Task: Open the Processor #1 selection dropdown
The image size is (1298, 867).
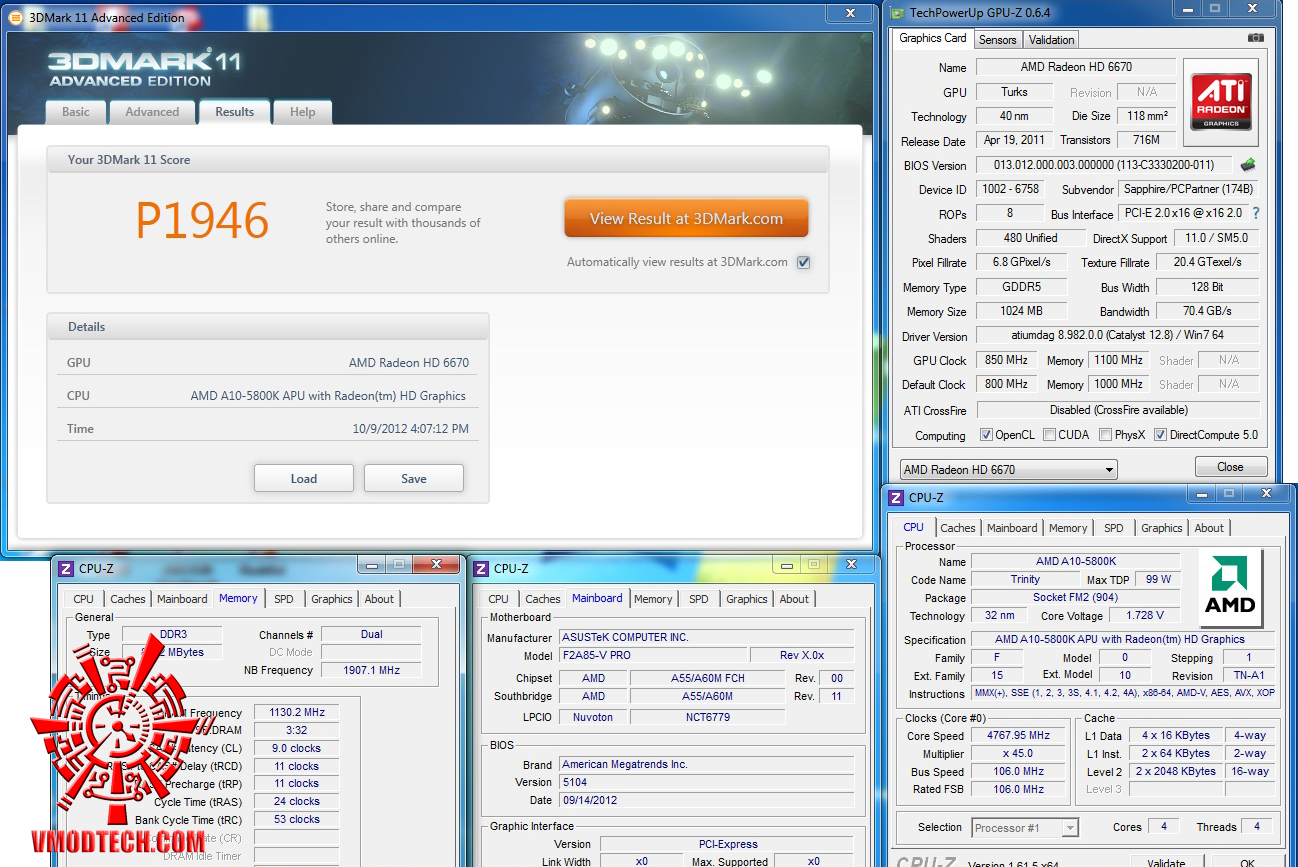Action: [x=1025, y=827]
